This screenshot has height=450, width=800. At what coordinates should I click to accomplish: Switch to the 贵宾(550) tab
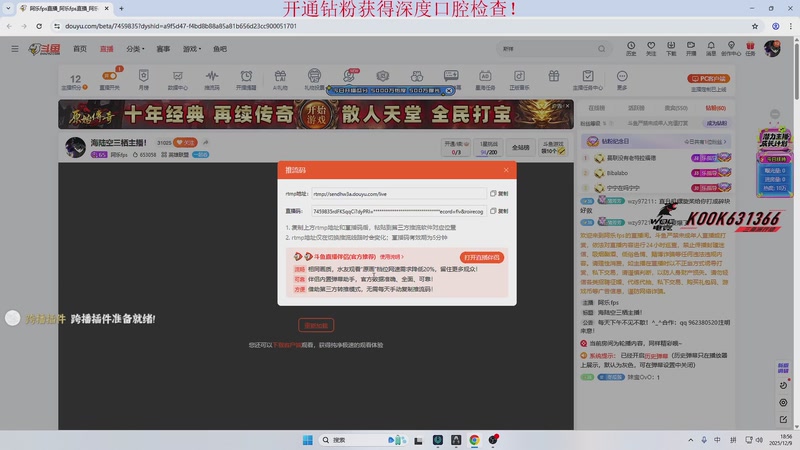coord(676,108)
